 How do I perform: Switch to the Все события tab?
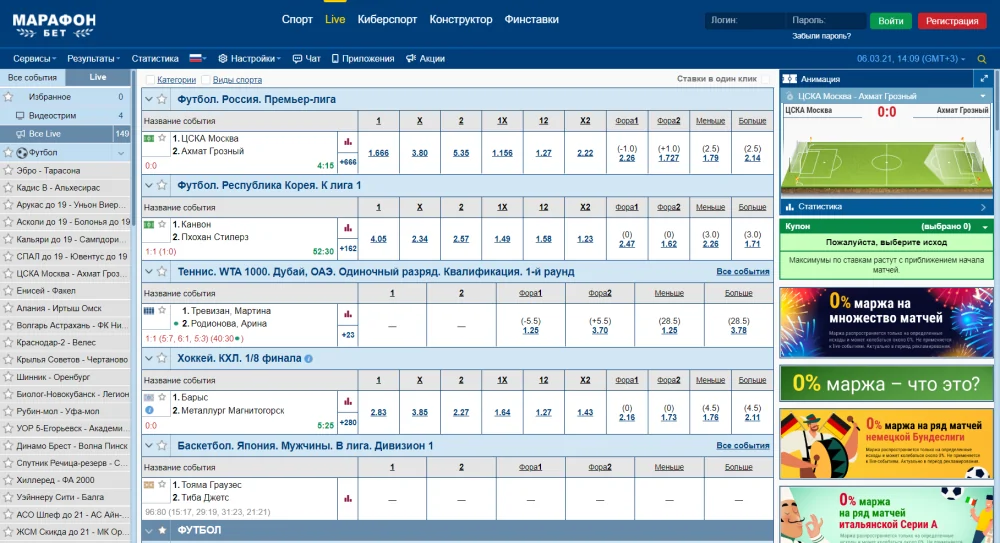(32, 77)
